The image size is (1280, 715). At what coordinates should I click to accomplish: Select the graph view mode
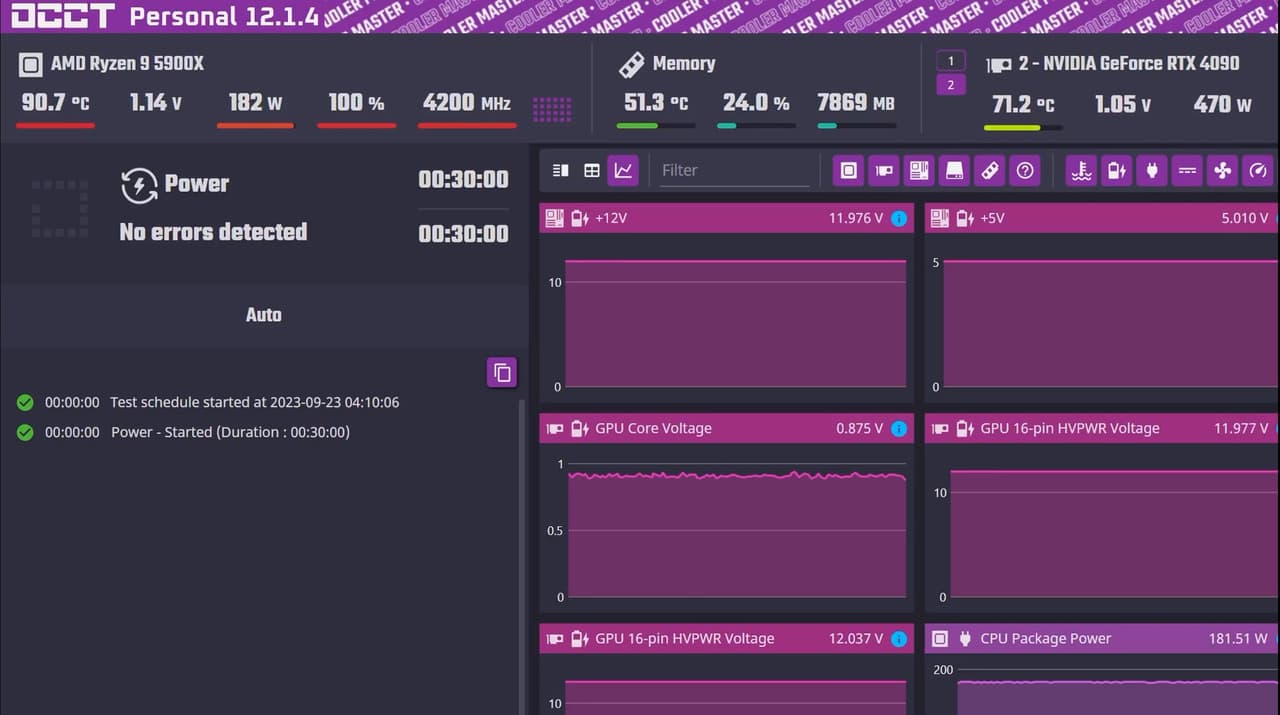click(623, 170)
